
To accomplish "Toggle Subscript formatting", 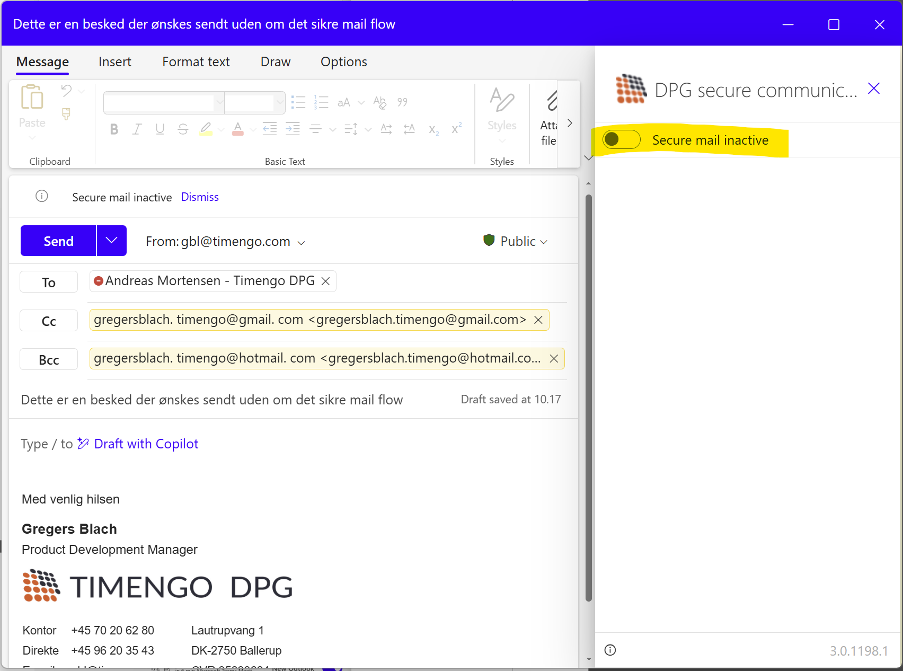I will [434, 130].
